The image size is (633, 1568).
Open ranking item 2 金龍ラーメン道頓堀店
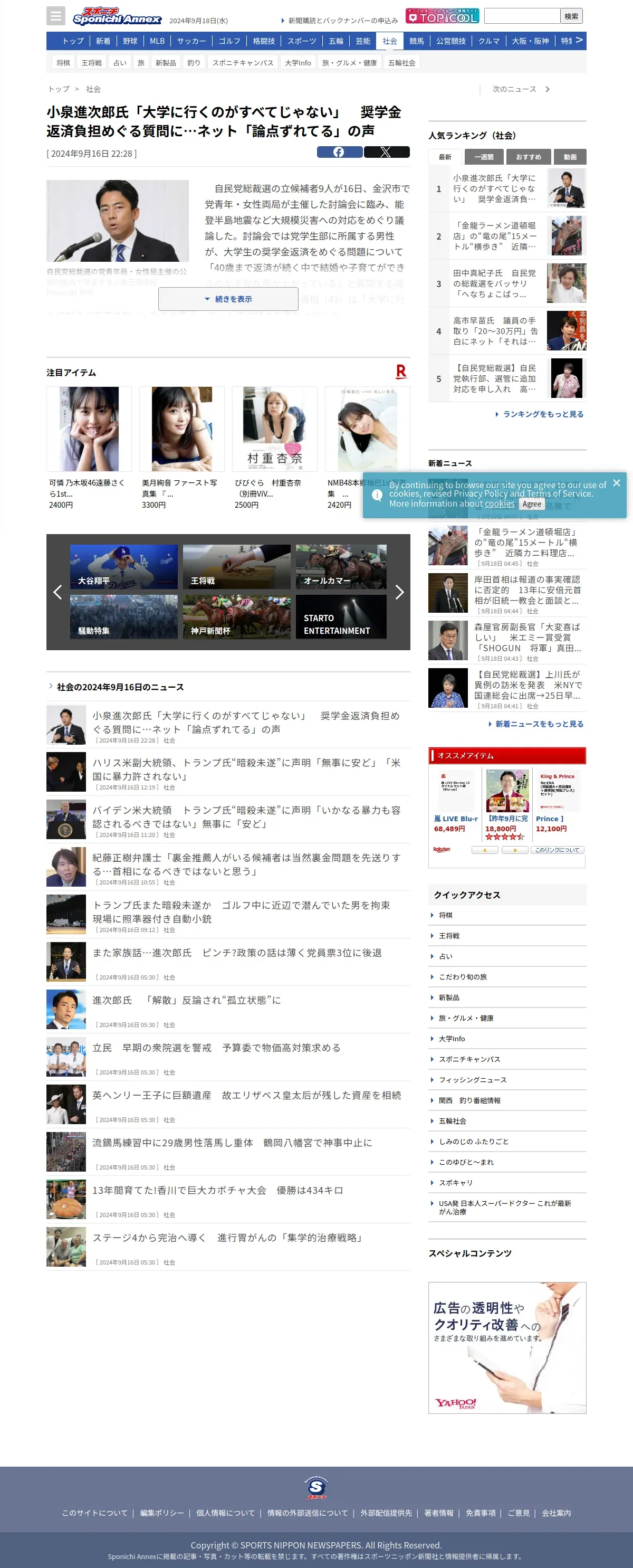(x=507, y=235)
